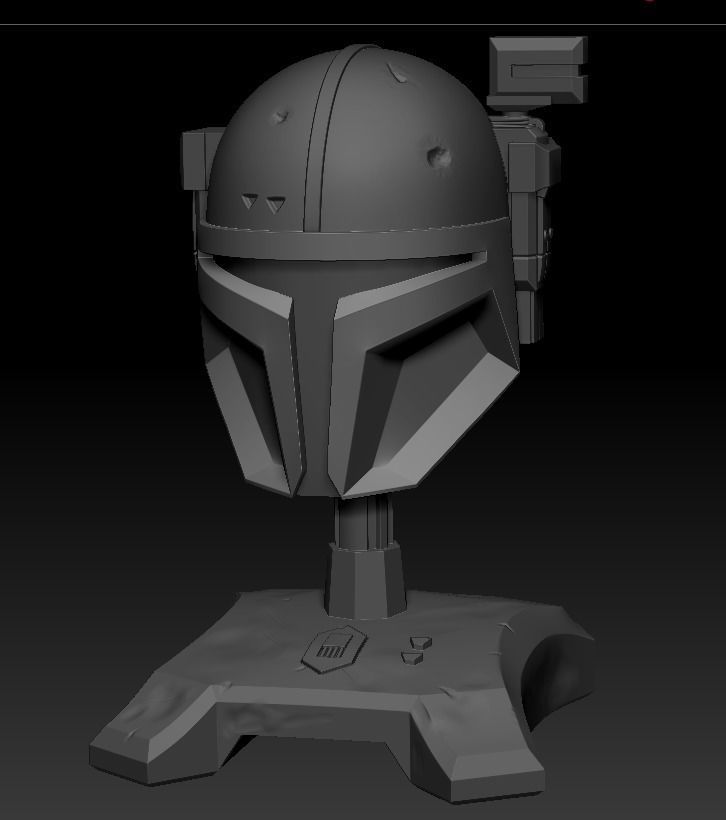This screenshot has height=820, width=726.
Task: Click the neck post under the helmet
Action: pyautogui.click(x=364, y=556)
